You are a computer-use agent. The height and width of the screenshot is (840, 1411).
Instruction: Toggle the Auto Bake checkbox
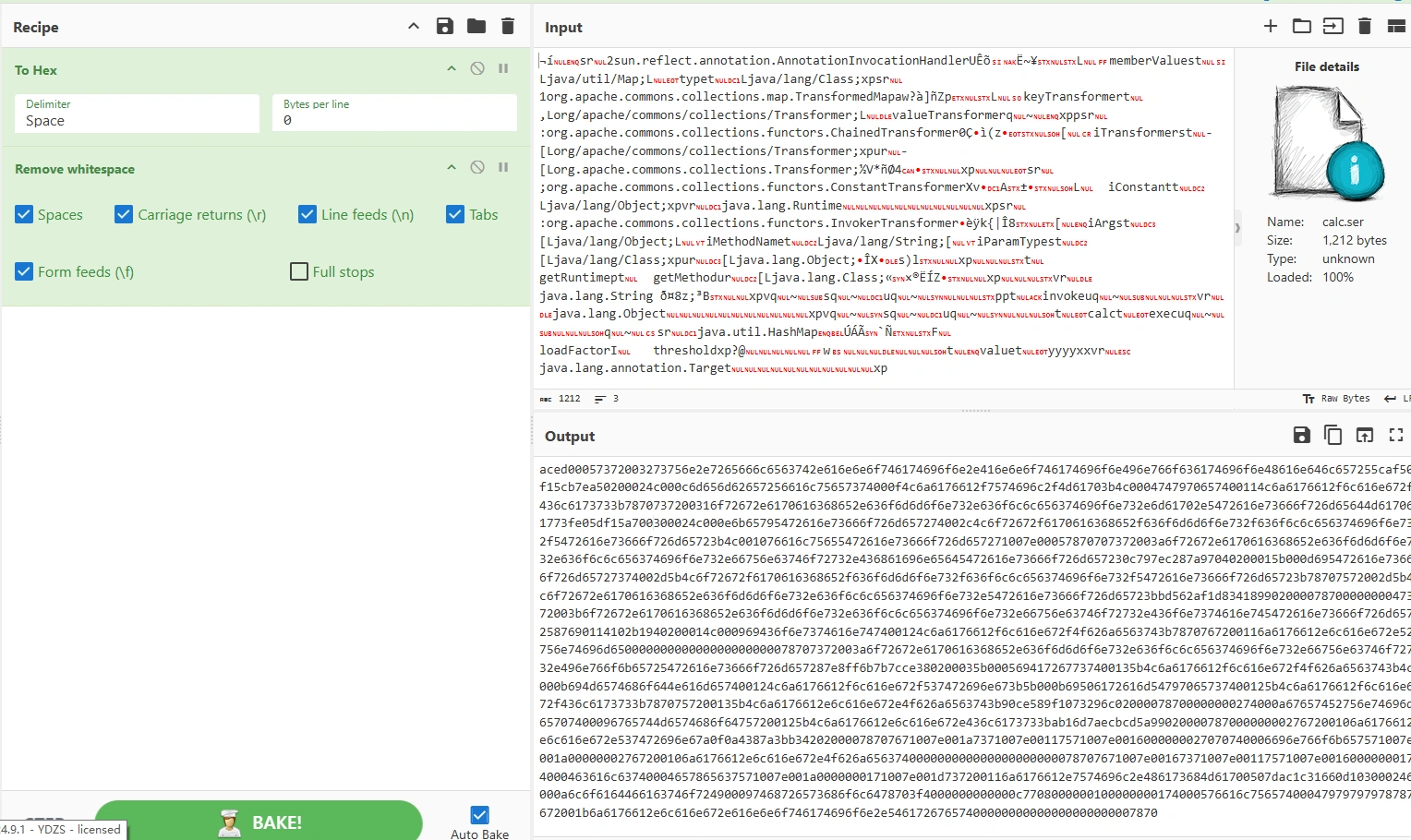click(479, 814)
